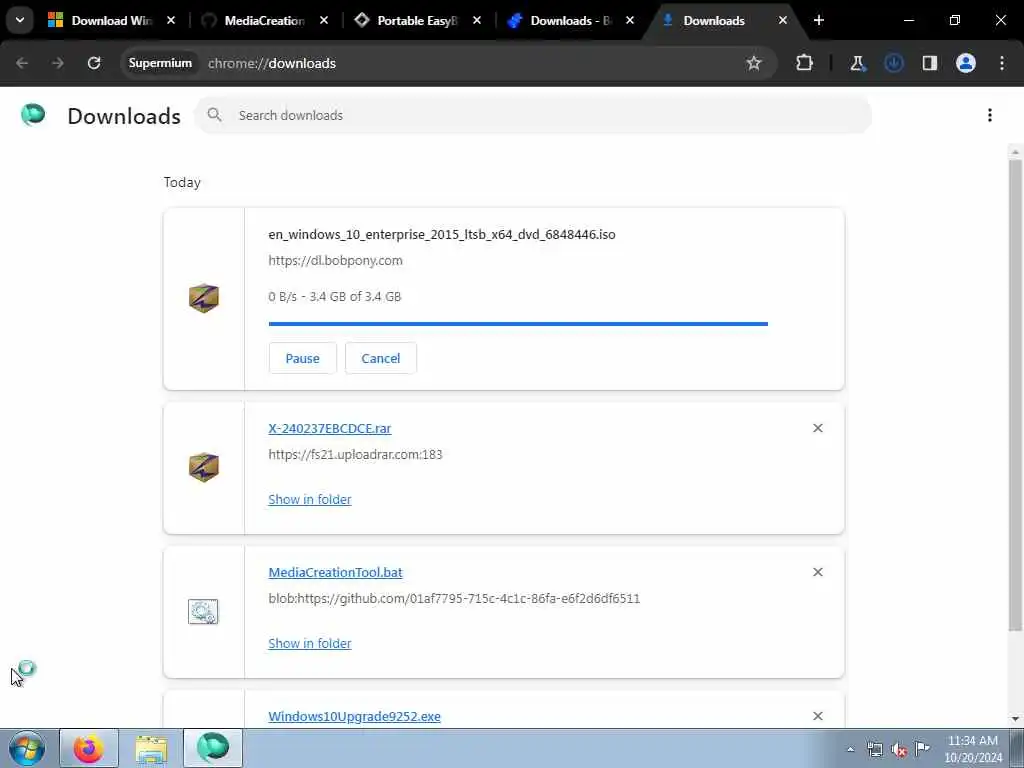Image resolution: width=1024 pixels, height=768 pixels.
Task: Show MediaCreationTool.bat in folder
Action: [x=310, y=643]
